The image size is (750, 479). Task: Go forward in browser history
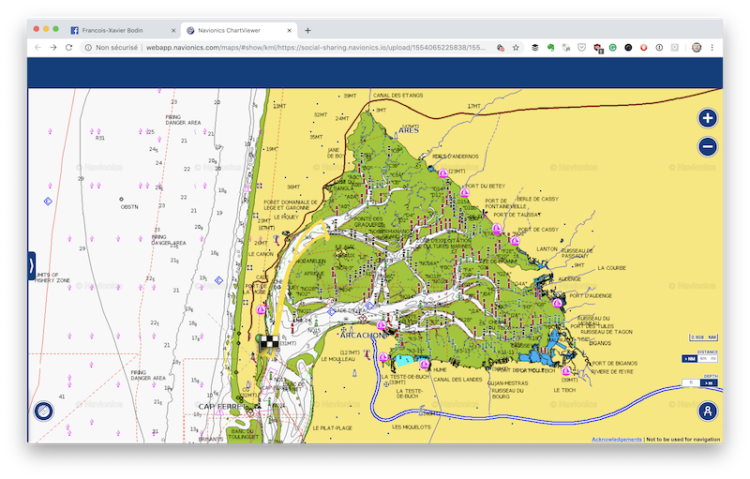coord(53,47)
